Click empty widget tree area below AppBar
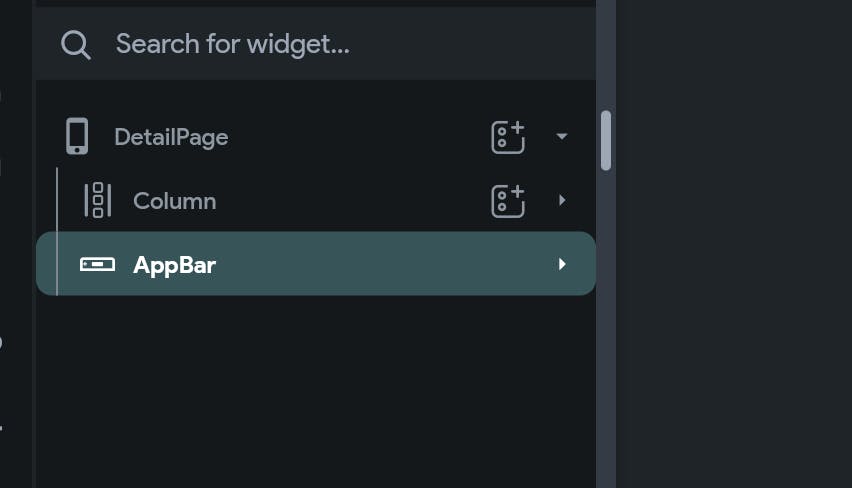Image resolution: width=852 pixels, height=488 pixels. (300, 390)
